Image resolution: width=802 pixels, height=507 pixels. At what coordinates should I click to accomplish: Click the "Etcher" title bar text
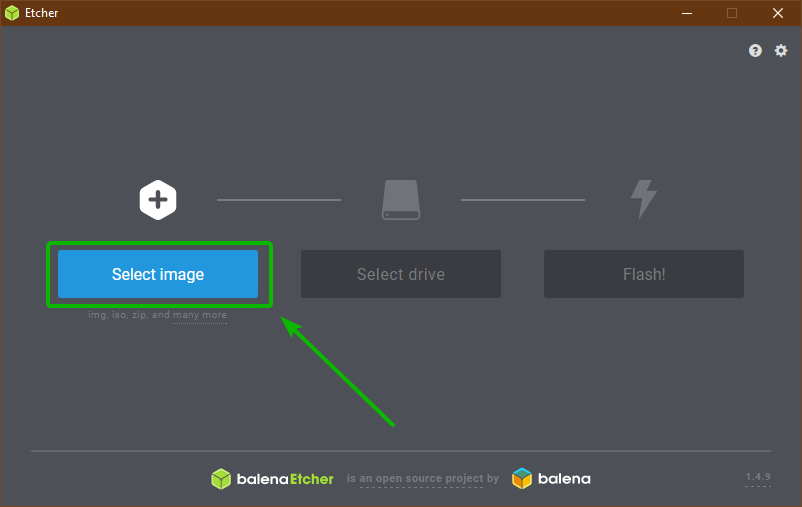(x=41, y=13)
